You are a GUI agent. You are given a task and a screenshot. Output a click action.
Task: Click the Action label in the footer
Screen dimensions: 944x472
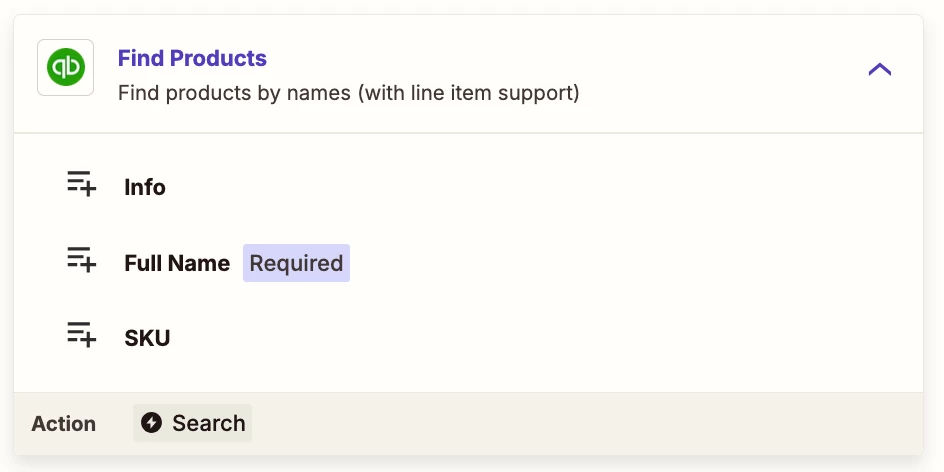tap(63, 424)
